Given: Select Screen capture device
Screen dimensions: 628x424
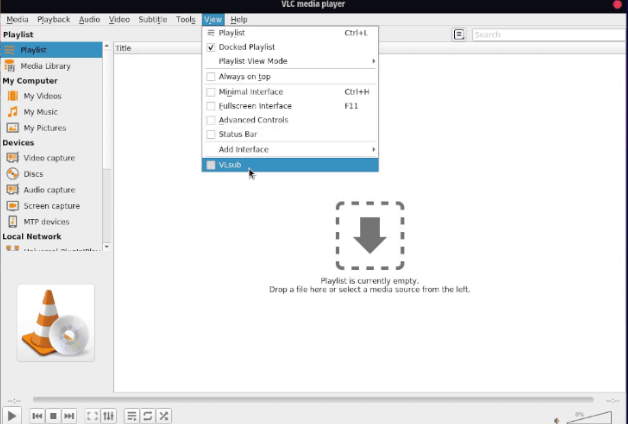Looking at the screenshot, I should pyautogui.click(x=51, y=206).
